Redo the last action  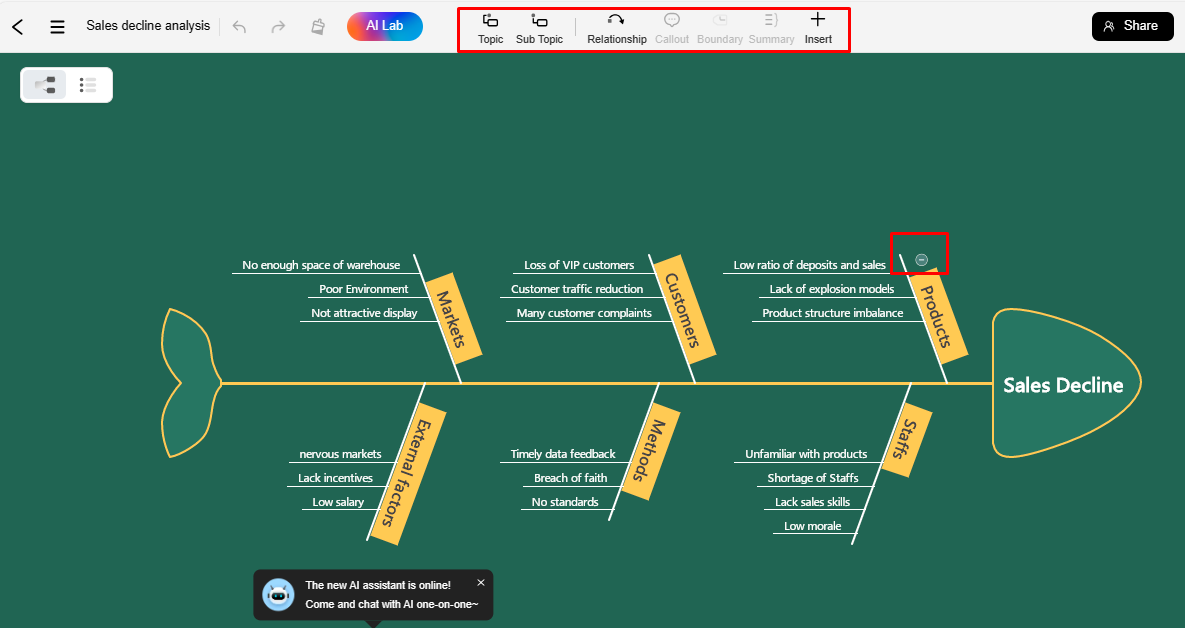(278, 26)
